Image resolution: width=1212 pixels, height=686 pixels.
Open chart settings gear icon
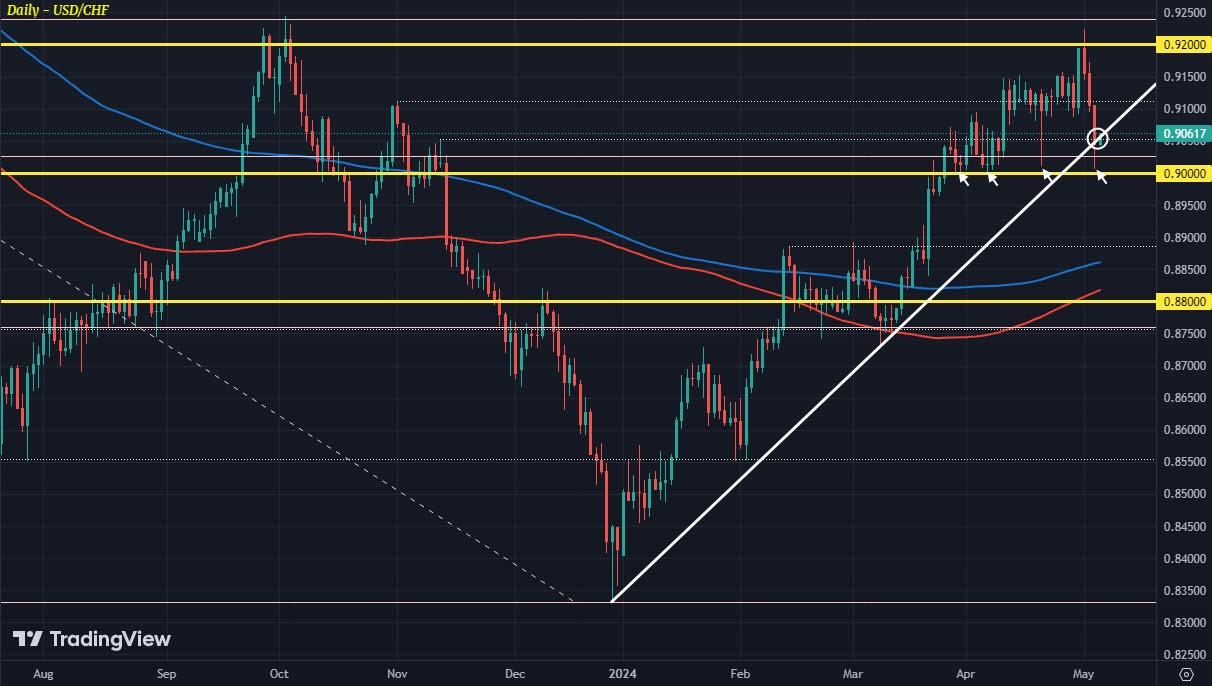(x=1185, y=673)
